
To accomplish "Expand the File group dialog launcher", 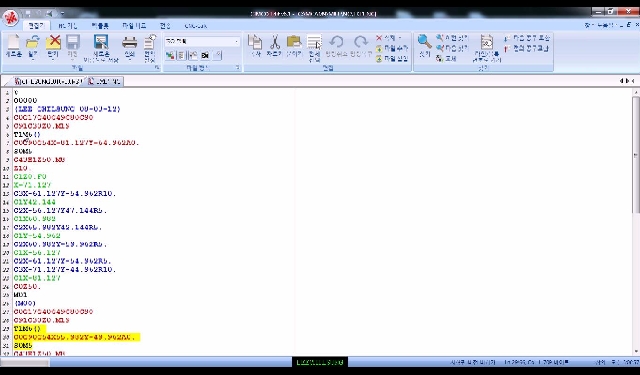I will 157,68.
